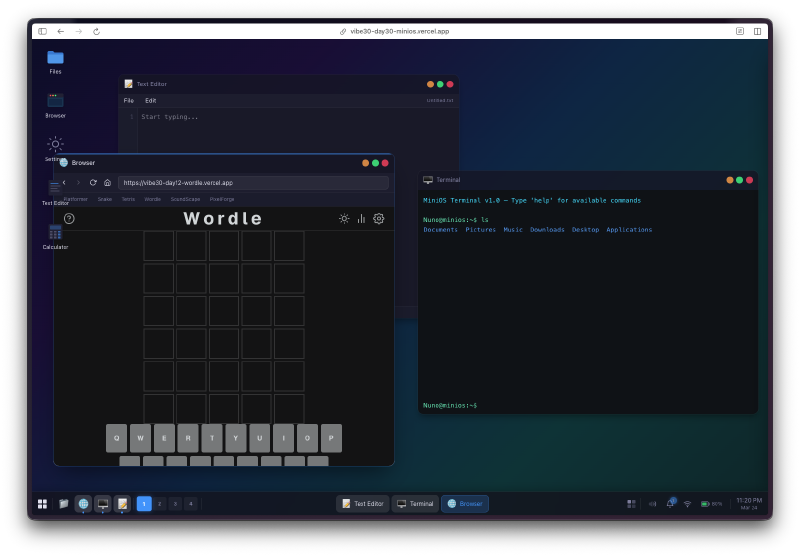Click Applications in Terminal ls output
Image resolution: width=800 pixels, height=556 pixels.
[629, 230]
